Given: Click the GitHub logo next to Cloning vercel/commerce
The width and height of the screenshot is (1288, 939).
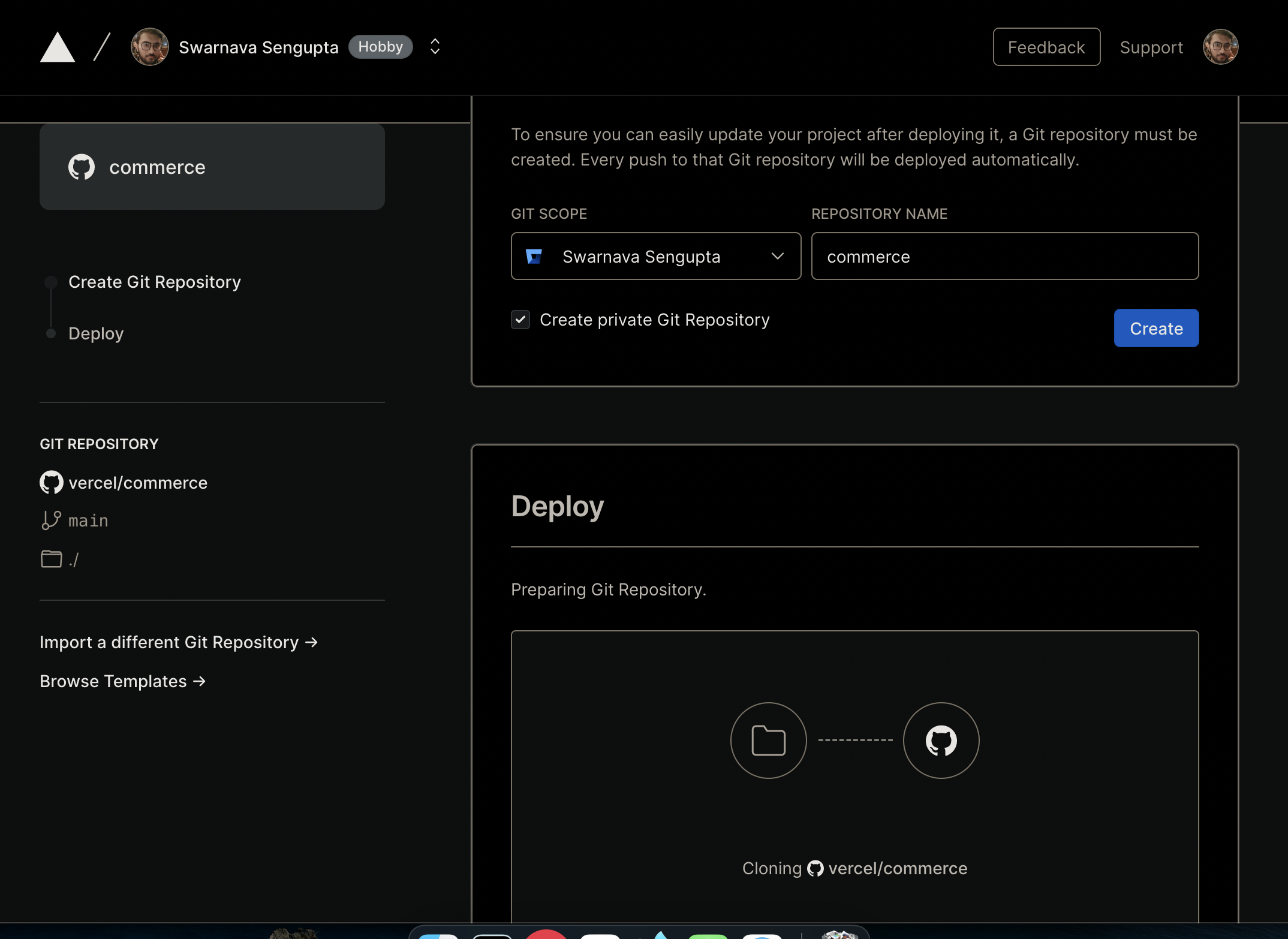Looking at the screenshot, I should point(815,868).
